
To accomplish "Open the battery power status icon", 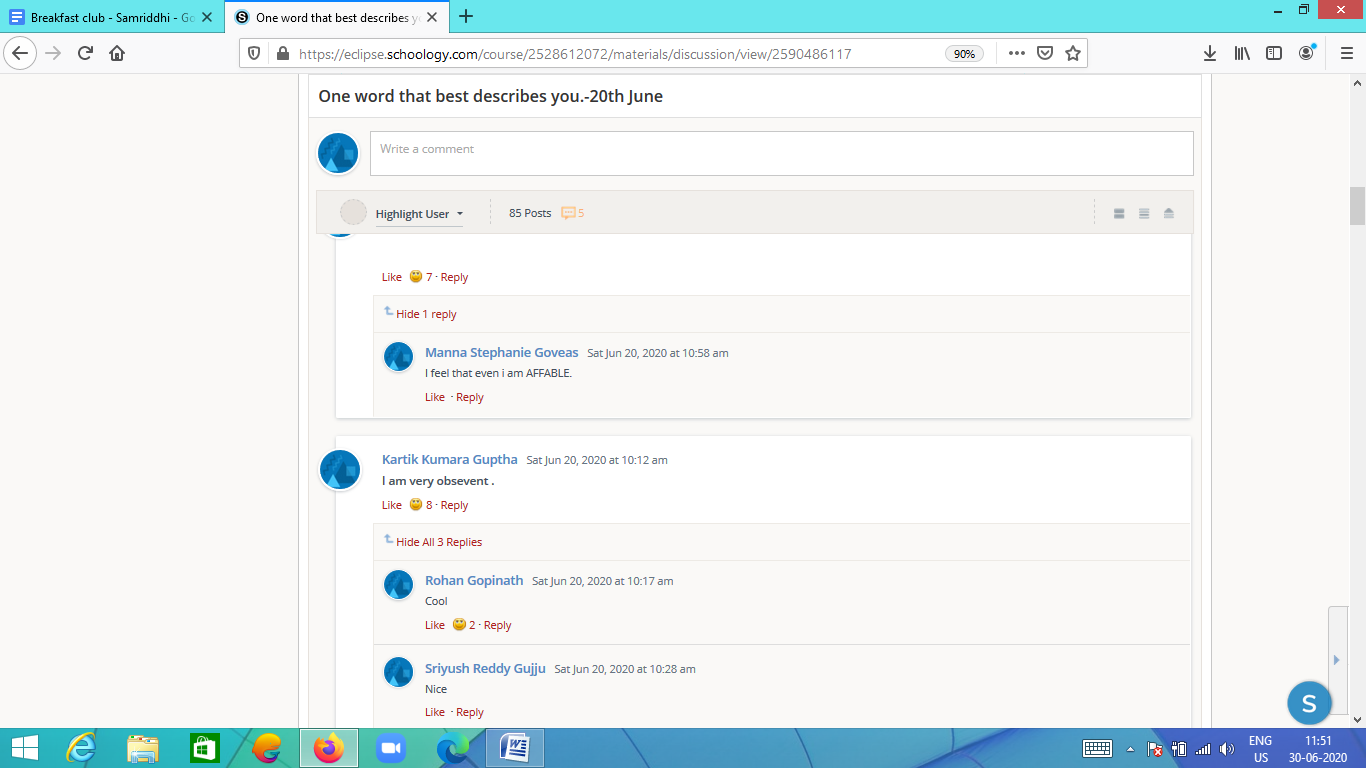I will [1179, 749].
